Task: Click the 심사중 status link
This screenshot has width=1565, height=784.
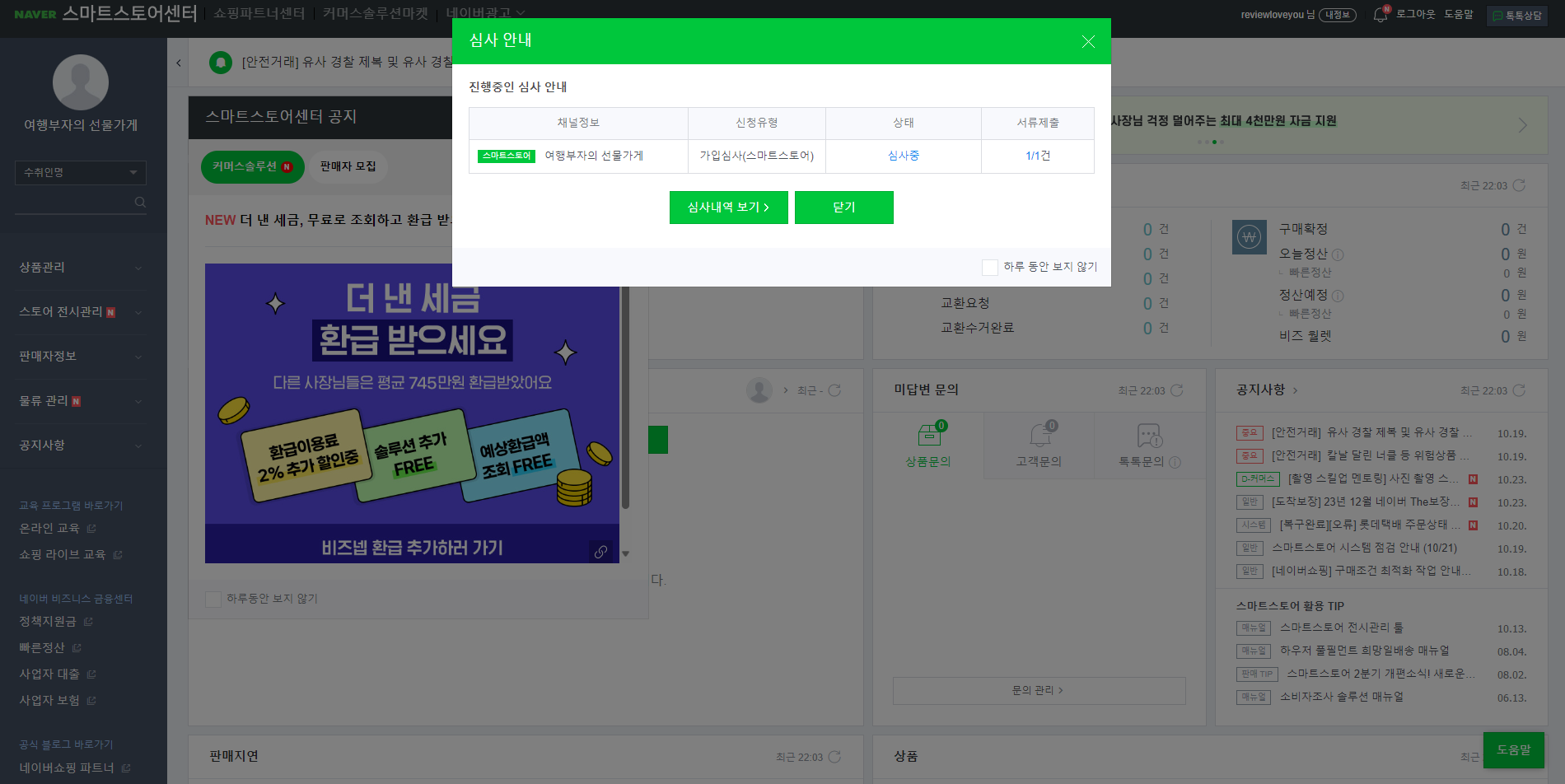Action: pos(904,156)
